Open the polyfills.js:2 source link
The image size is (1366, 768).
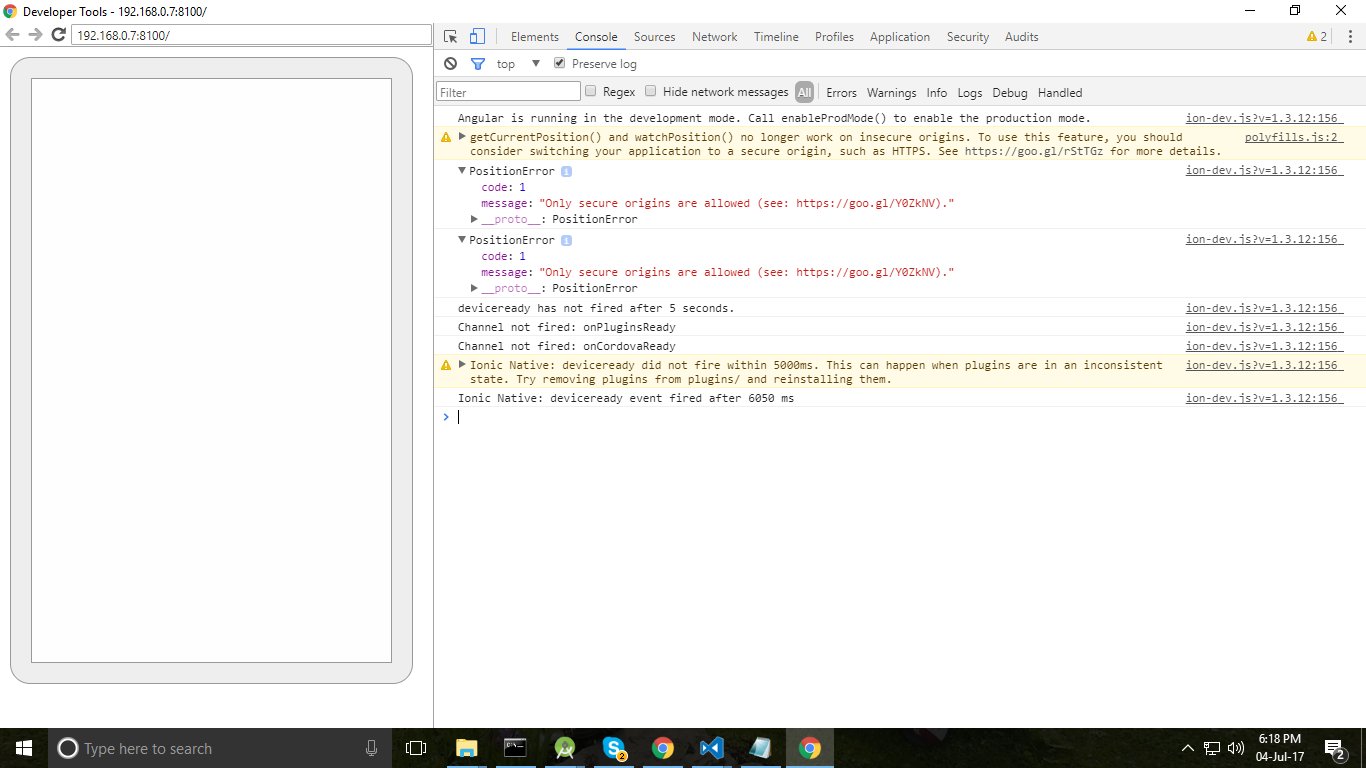[1293, 137]
